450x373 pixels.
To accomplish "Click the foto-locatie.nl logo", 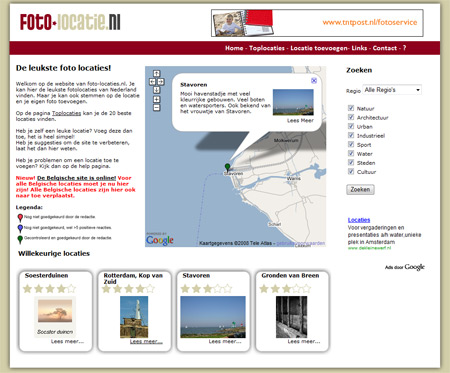I will pos(70,22).
